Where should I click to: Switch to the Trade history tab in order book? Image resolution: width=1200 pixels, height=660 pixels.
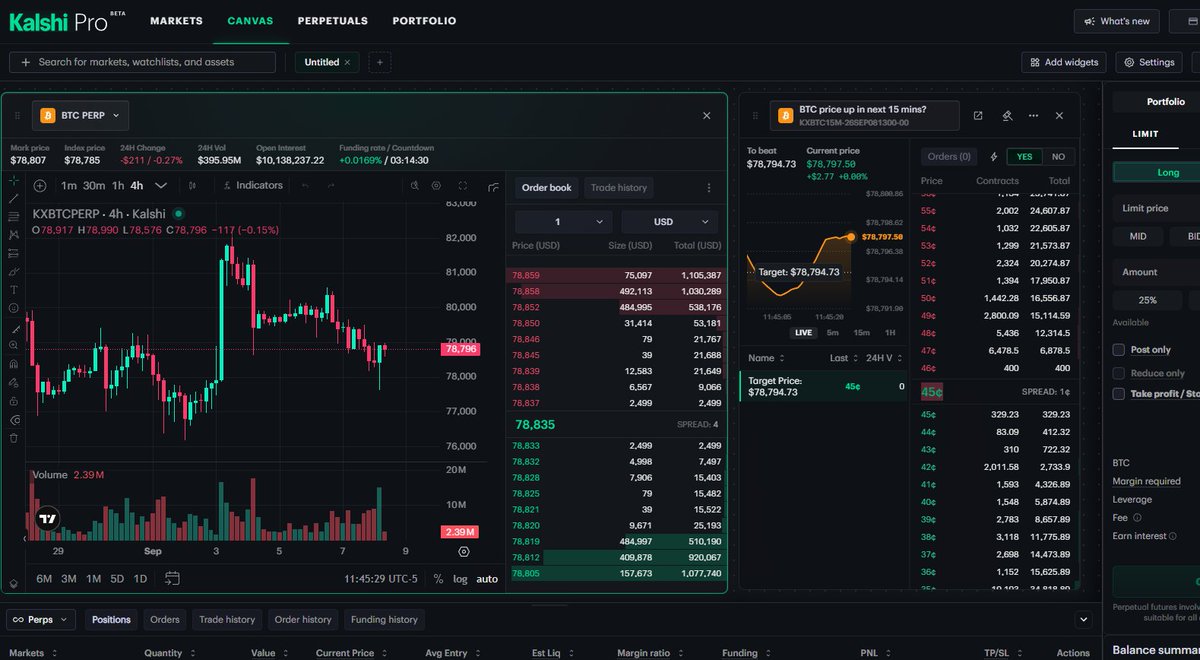point(618,188)
